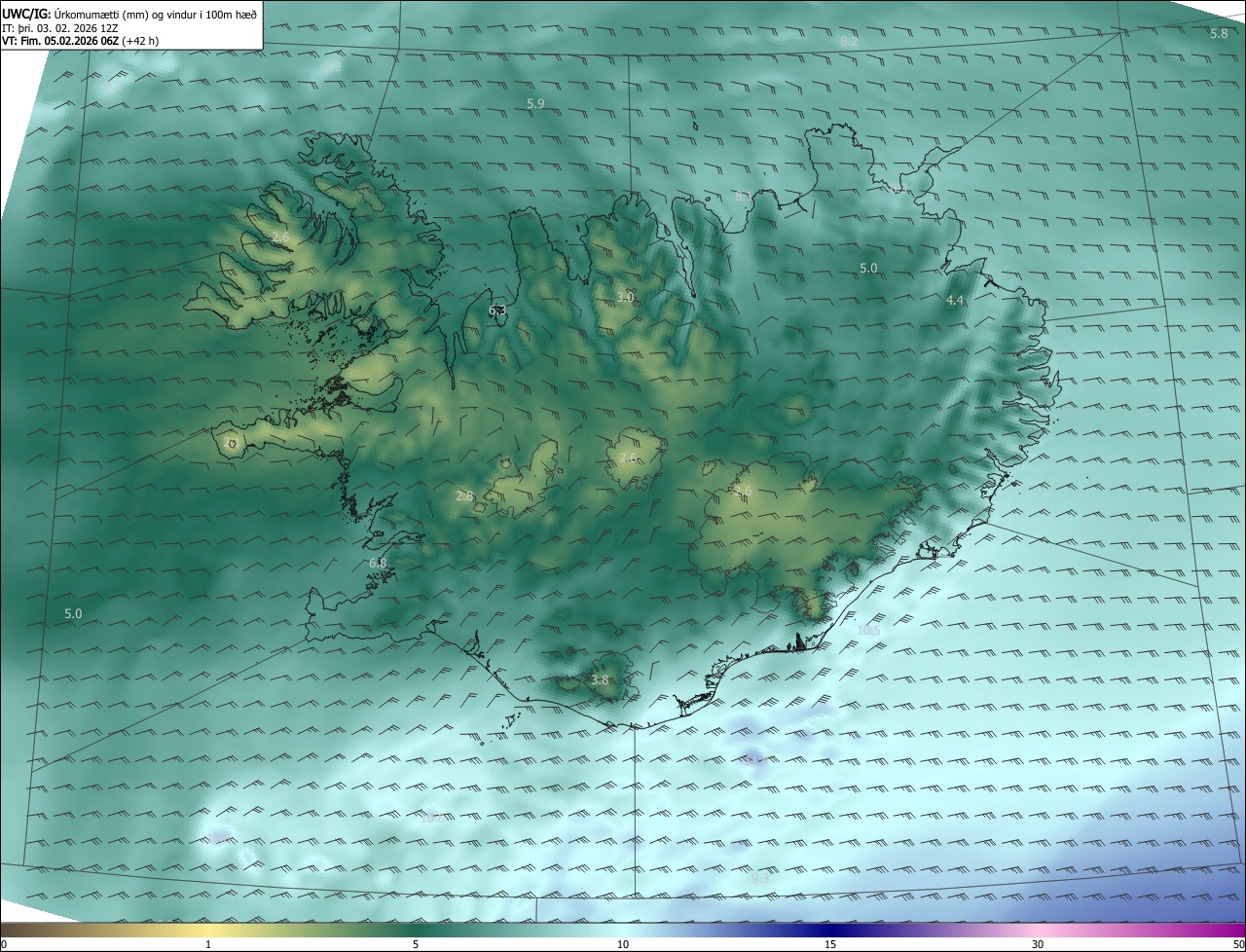Image resolution: width=1246 pixels, height=952 pixels.
Task: Click the 4.4 value on the map
Action: (x=955, y=301)
